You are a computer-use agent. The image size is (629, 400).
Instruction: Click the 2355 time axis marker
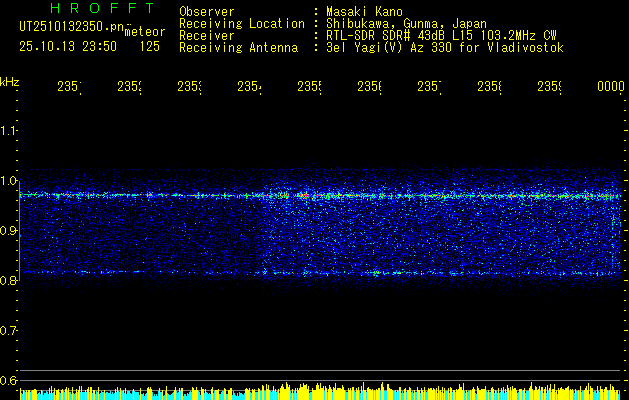tap(309, 87)
